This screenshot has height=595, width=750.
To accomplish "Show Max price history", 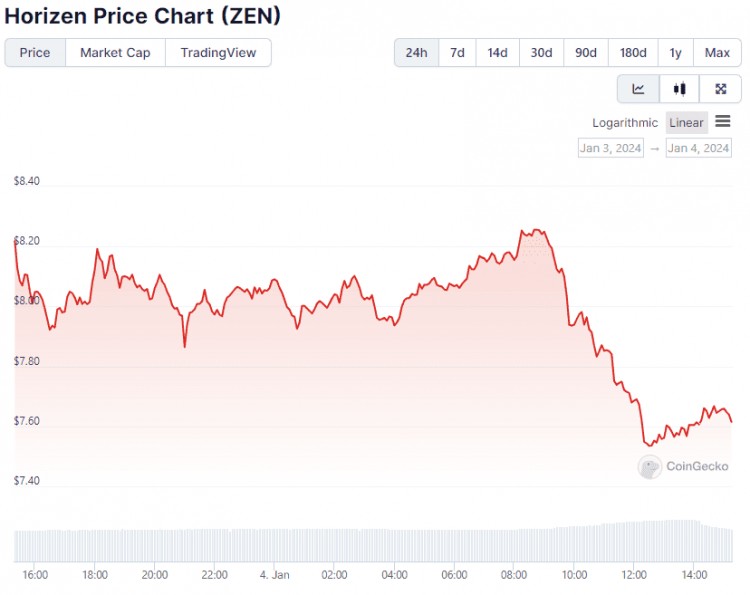I will [717, 53].
